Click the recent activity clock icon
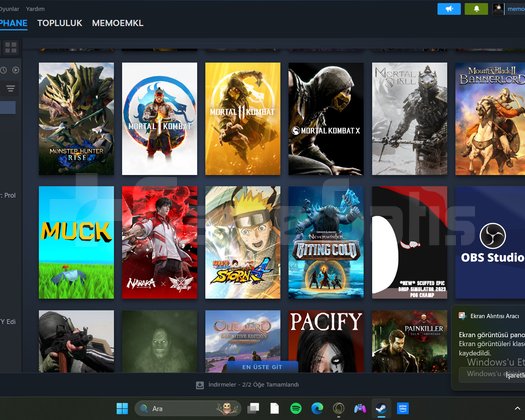Screen dimensions: 525x420 click(4, 70)
